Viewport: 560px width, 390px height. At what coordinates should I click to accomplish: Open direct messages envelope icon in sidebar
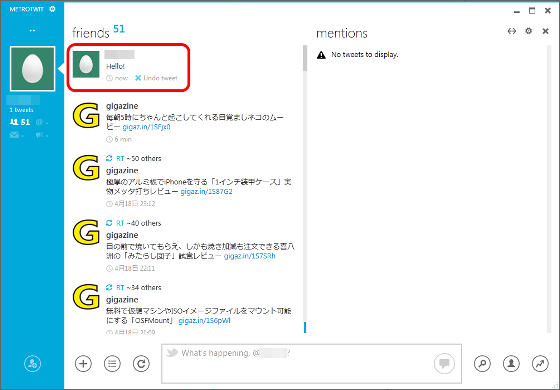click(x=17, y=135)
